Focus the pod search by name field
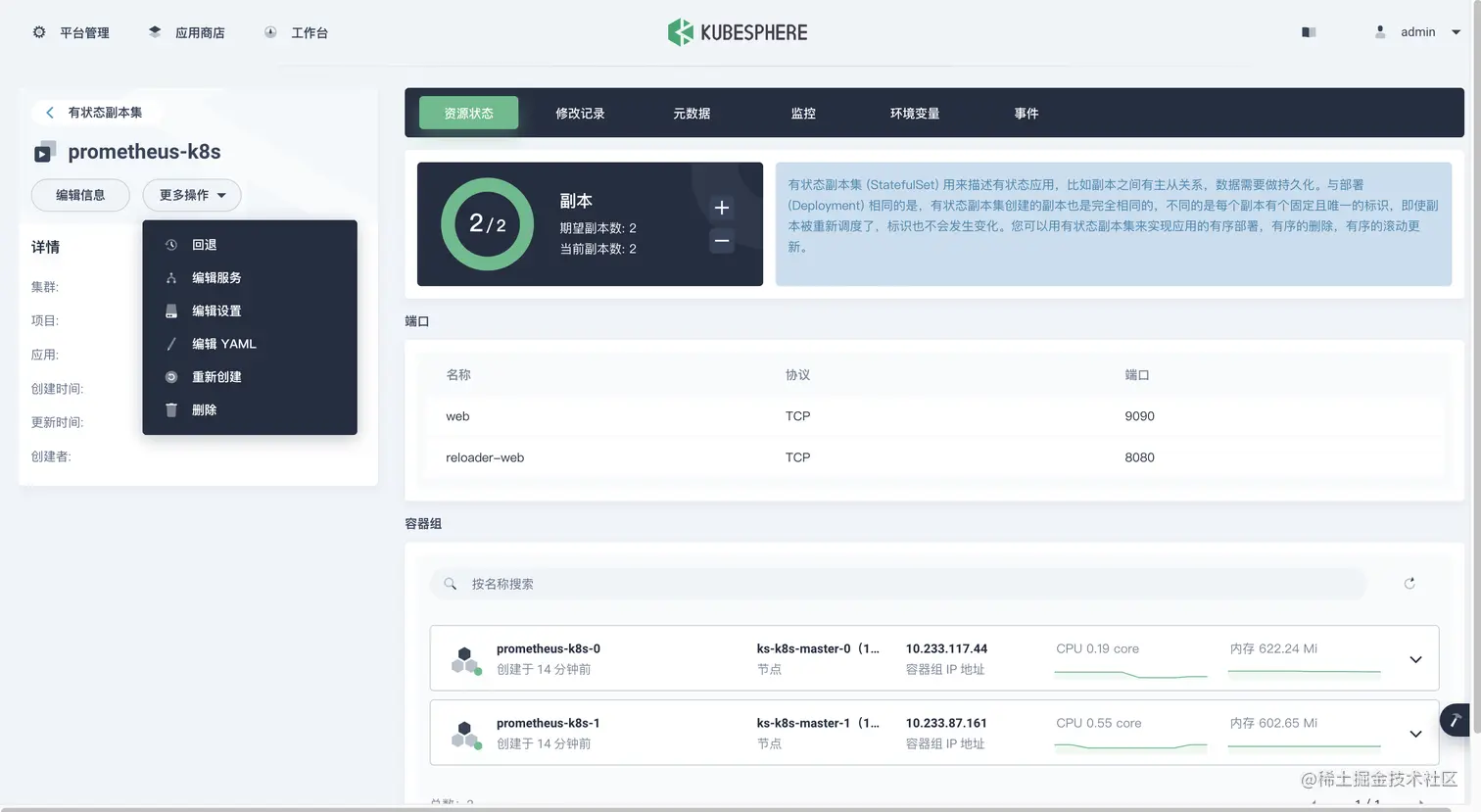 [897, 584]
